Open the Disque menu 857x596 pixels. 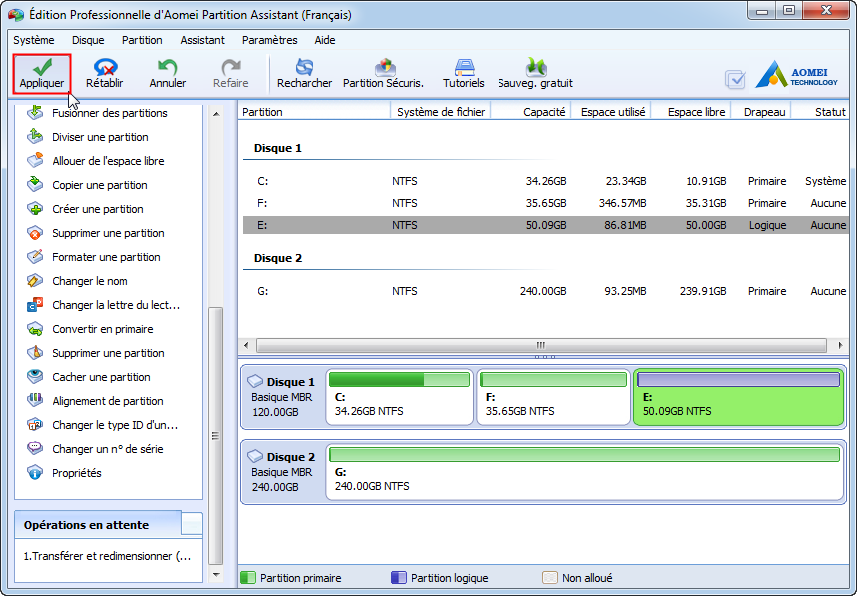coord(88,40)
